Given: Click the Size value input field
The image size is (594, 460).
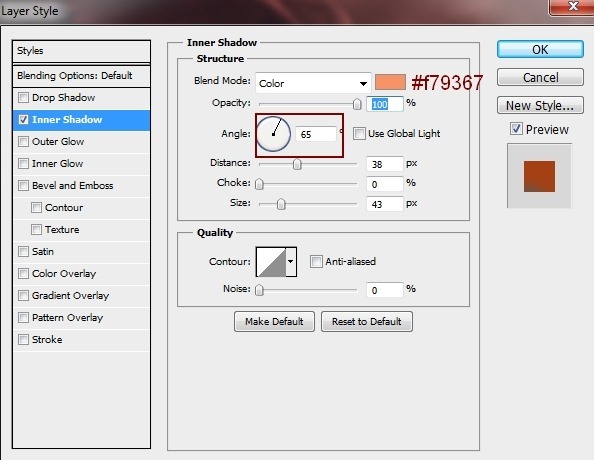Looking at the screenshot, I should pos(385,204).
